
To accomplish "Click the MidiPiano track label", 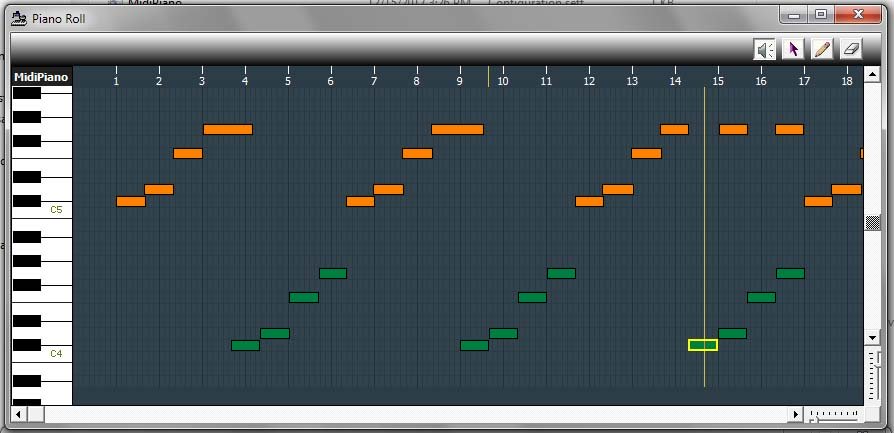I will click(x=41, y=77).
